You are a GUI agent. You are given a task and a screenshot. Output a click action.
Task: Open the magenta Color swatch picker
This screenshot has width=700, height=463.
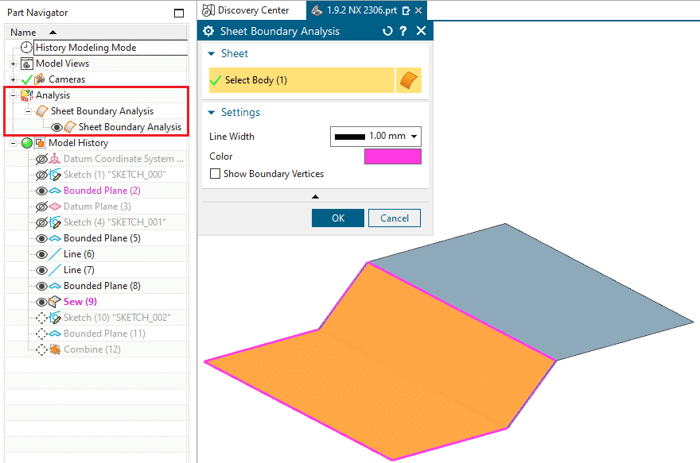pos(392,157)
